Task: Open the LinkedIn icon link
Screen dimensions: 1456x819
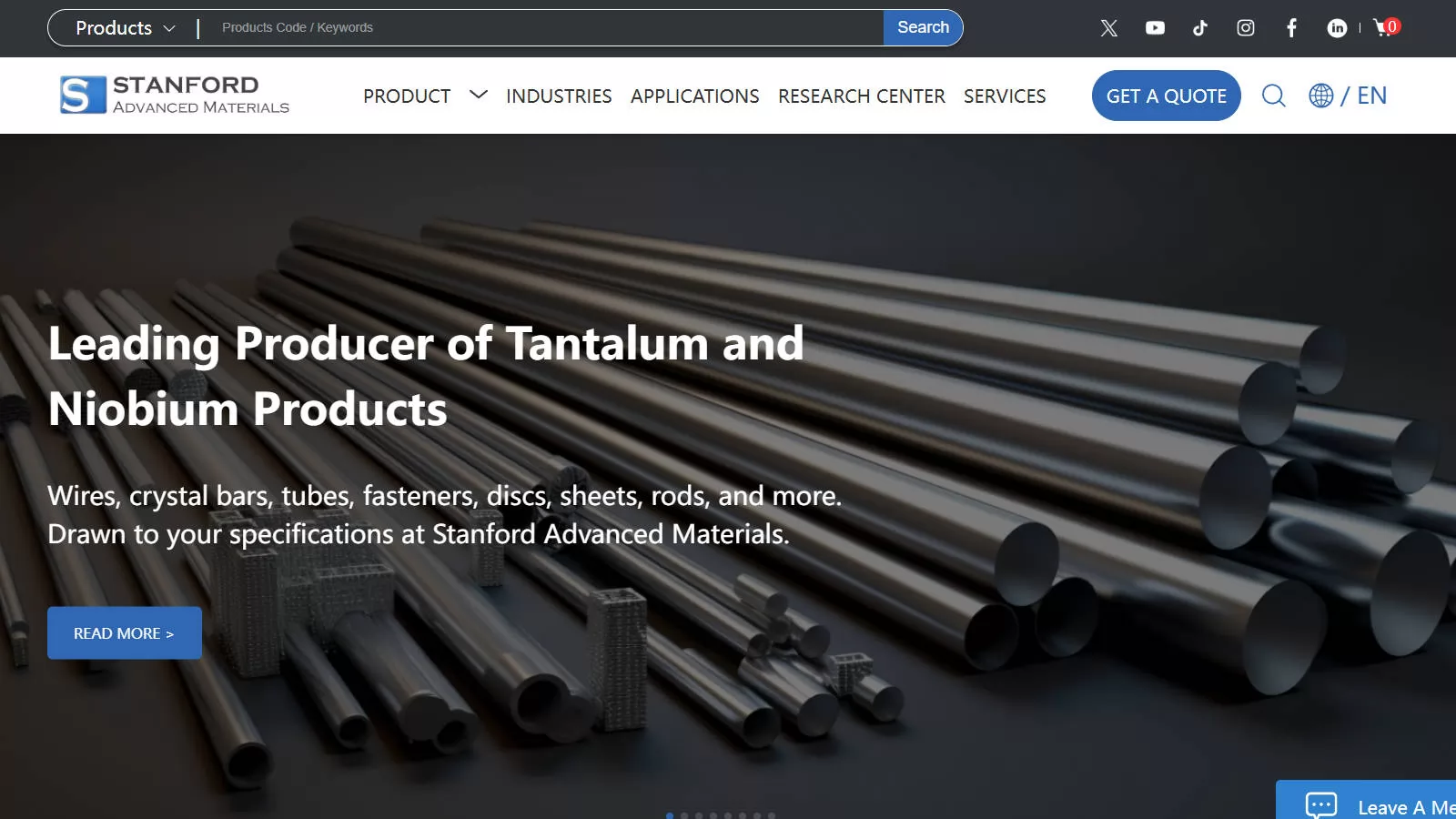Action: pyautogui.click(x=1337, y=28)
